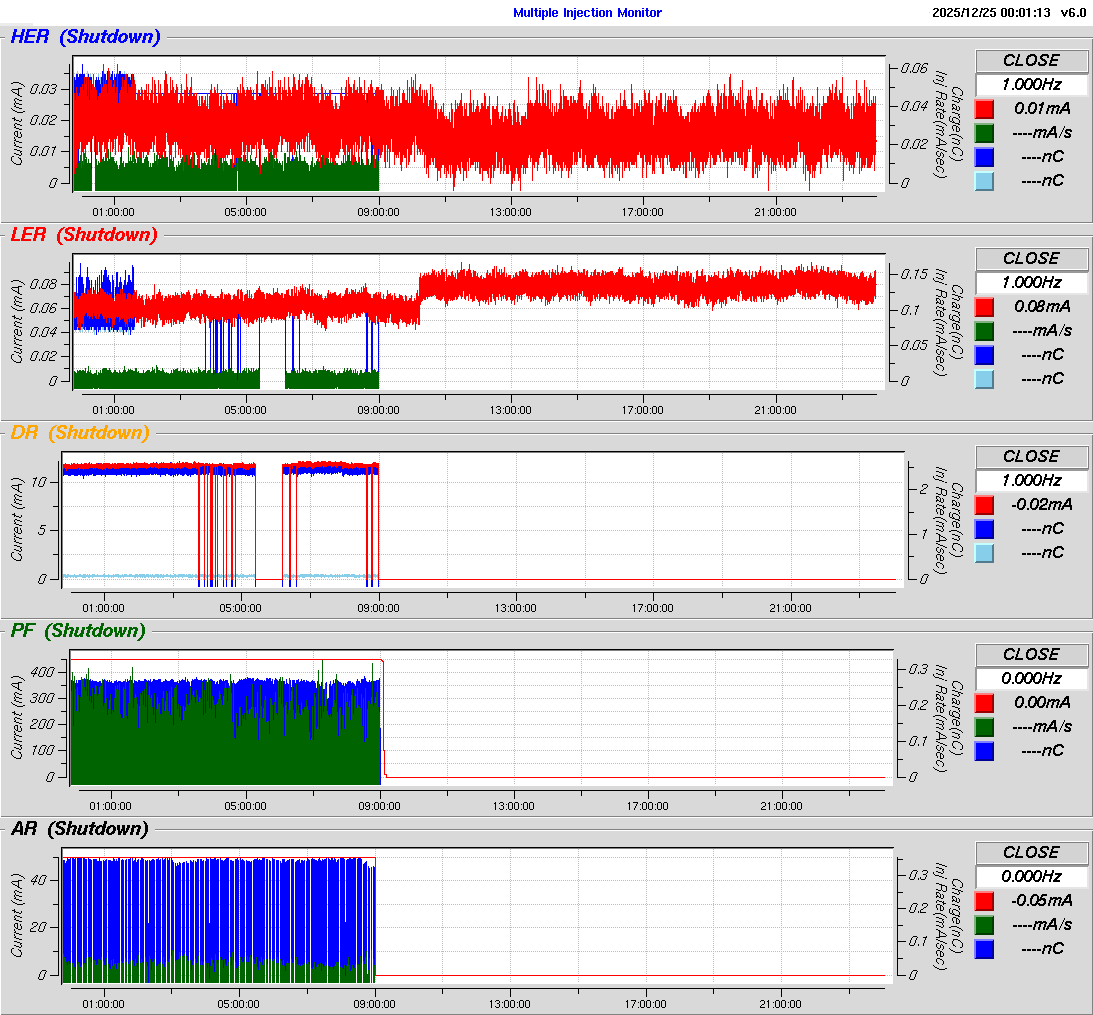Click the Multiple Injection Monitor title text
1093x1015 pixels.
click(587, 13)
